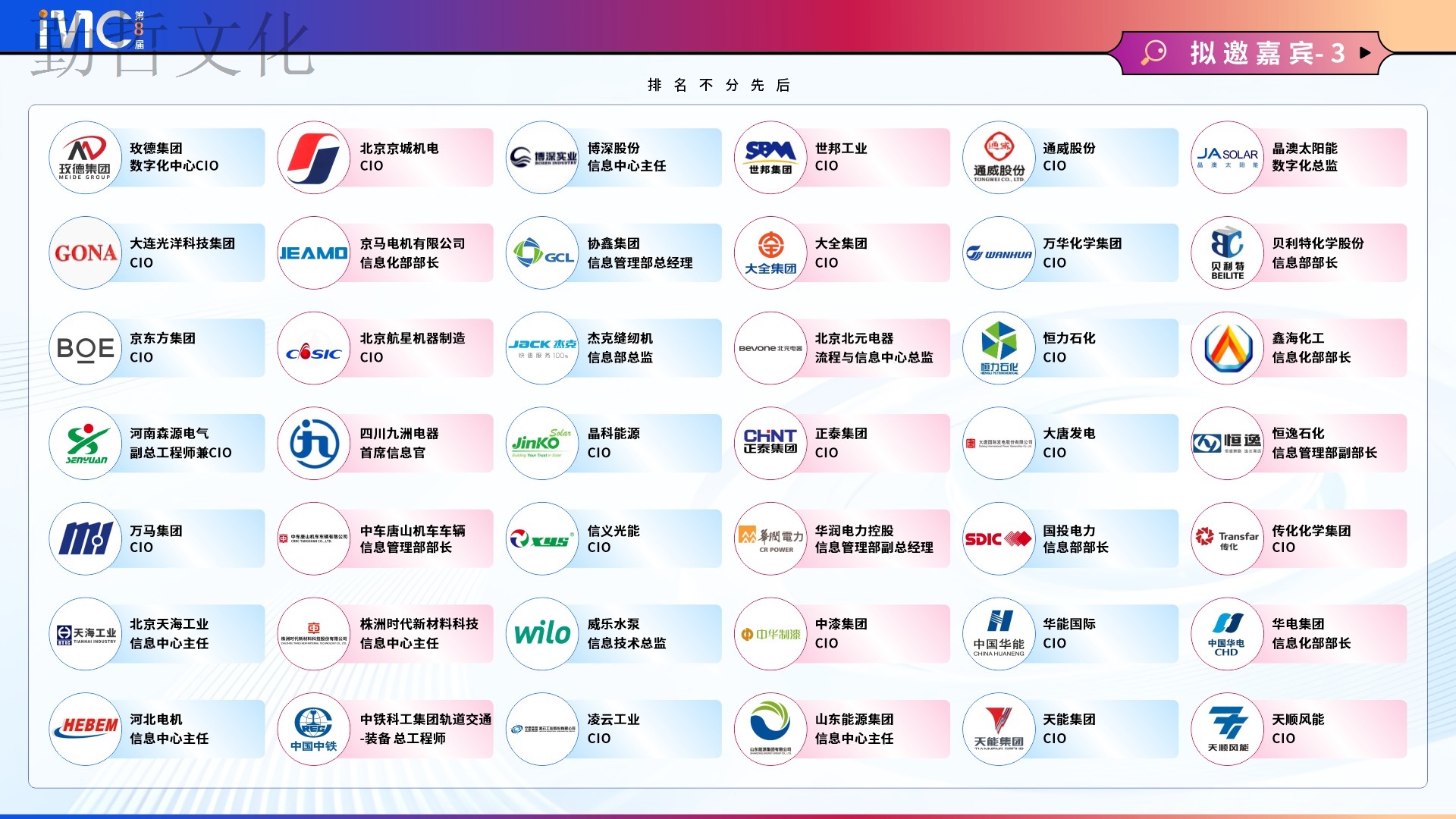Click the CHD 中国华电 logo
The width and height of the screenshot is (1456, 819).
point(1228,634)
